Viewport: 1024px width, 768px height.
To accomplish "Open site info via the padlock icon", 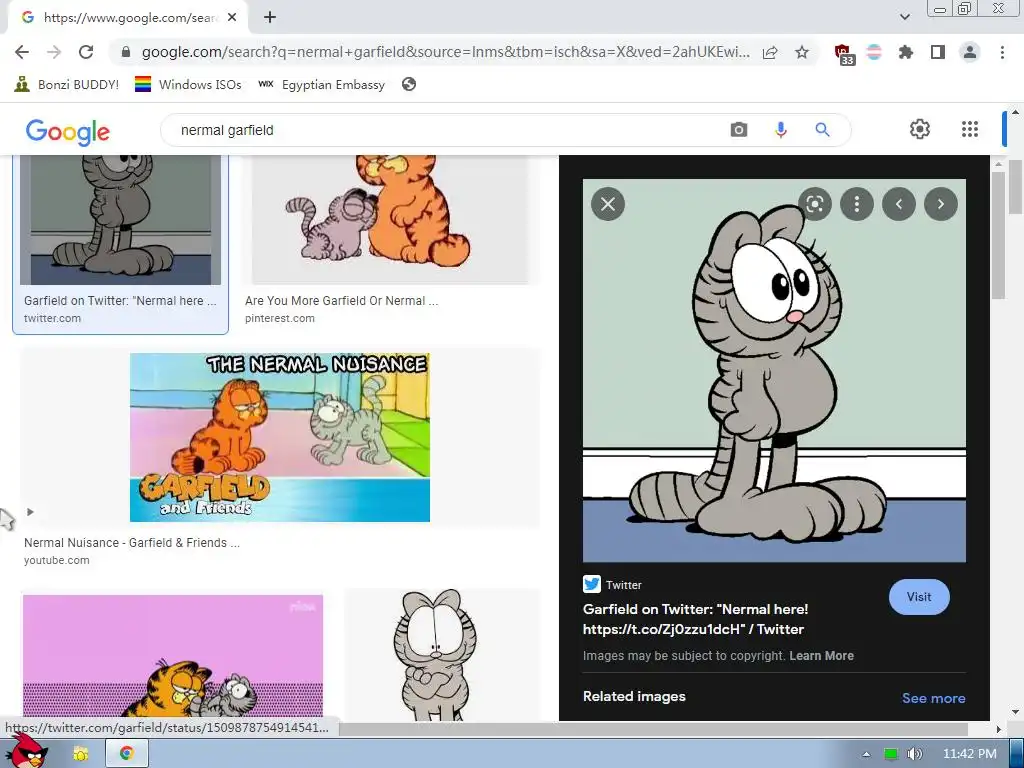I will click(125, 52).
